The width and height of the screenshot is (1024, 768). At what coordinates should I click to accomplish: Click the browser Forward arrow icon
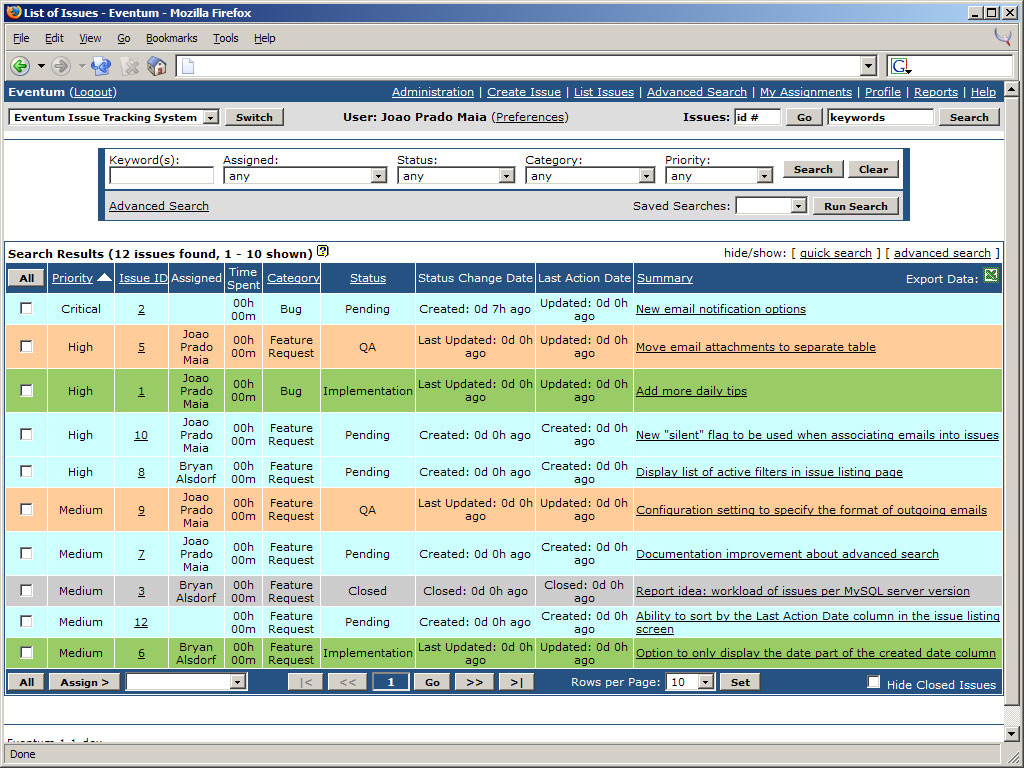pyautogui.click(x=61, y=66)
